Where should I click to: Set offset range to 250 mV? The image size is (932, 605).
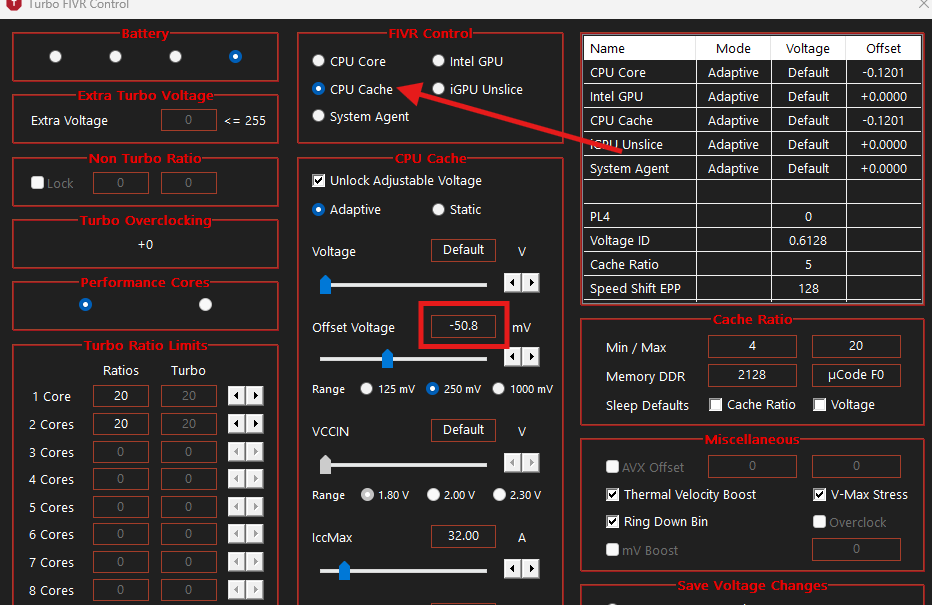point(433,389)
